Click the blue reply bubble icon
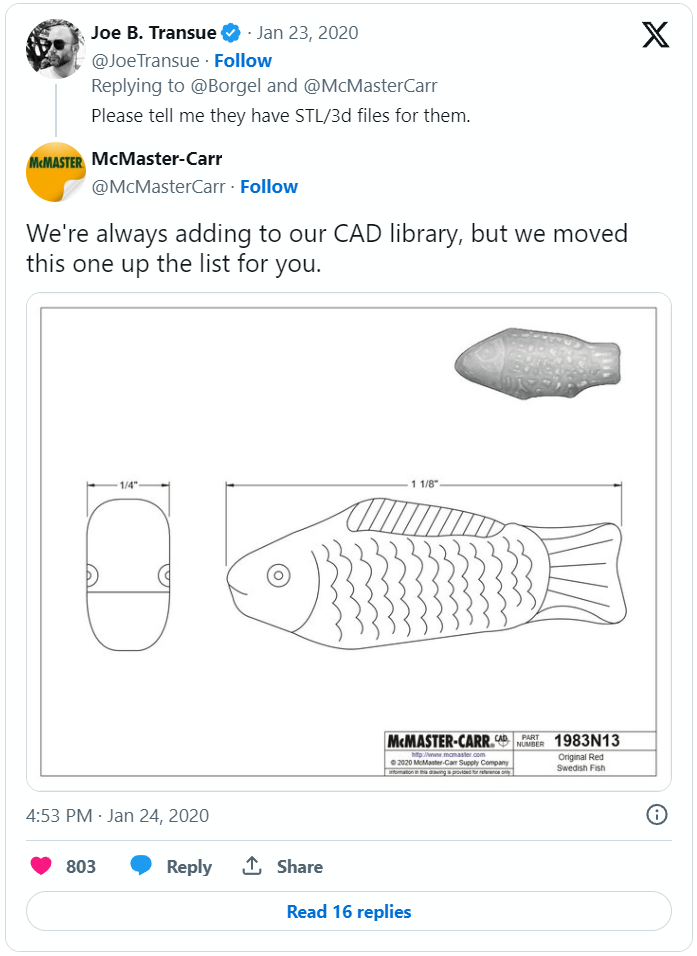The image size is (697, 956). coord(141,867)
